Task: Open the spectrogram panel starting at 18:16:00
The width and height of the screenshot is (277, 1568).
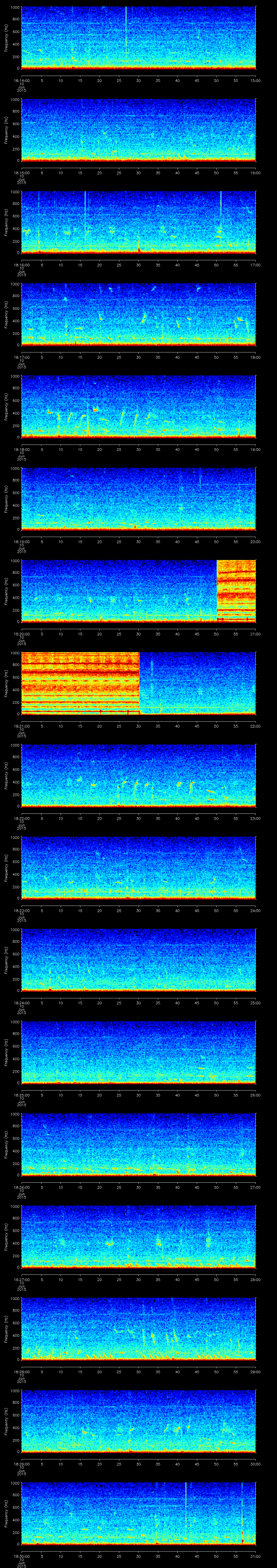Action: pyautogui.click(x=138, y=222)
